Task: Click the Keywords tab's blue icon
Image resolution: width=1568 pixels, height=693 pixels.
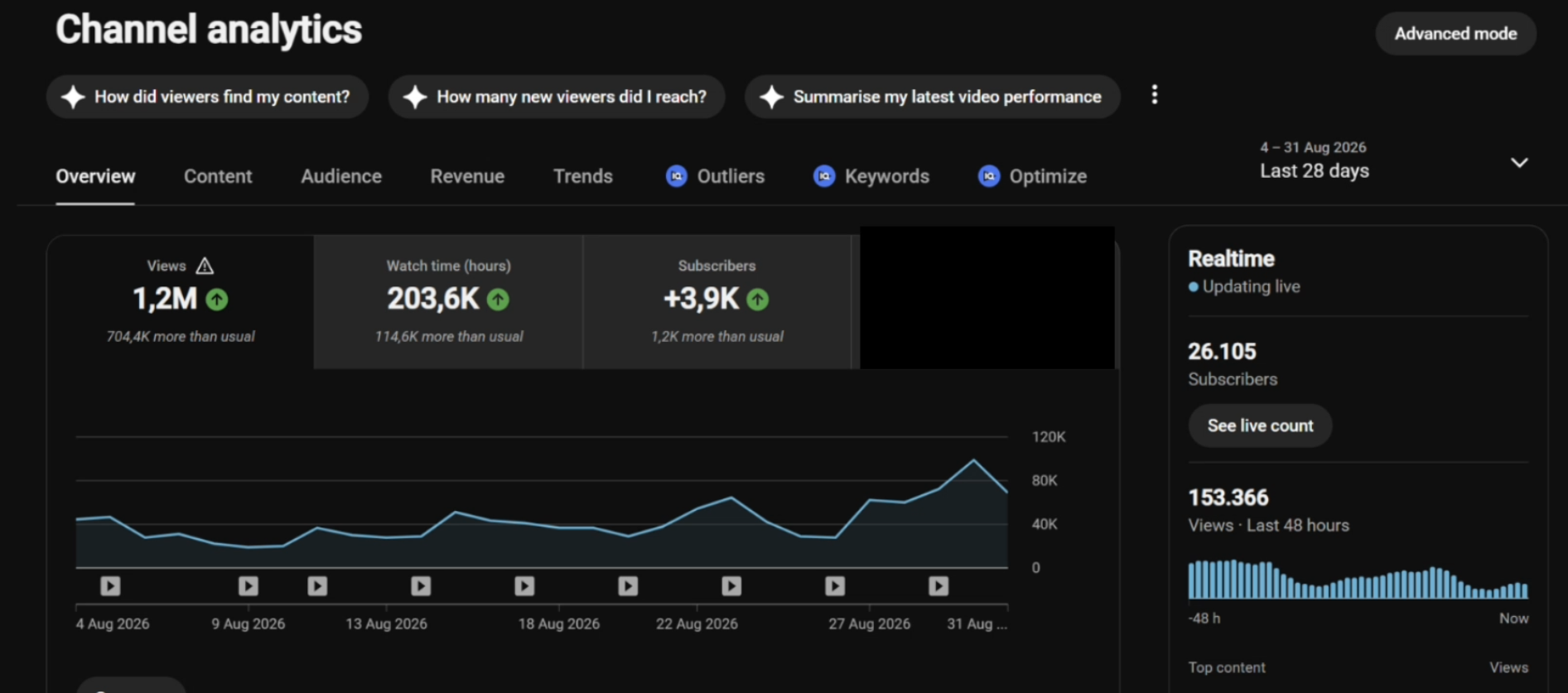Action: (x=824, y=176)
